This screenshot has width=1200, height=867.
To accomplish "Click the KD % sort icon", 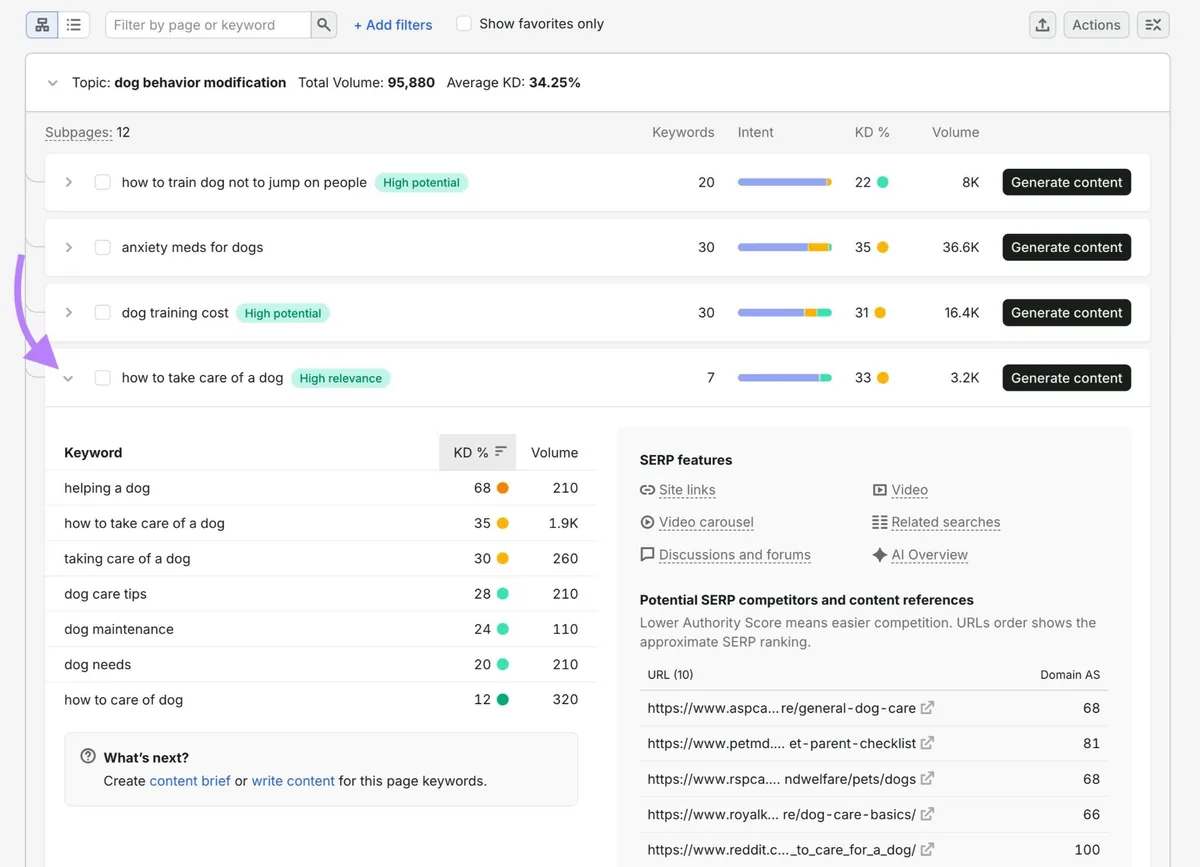I will coord(501,452).
